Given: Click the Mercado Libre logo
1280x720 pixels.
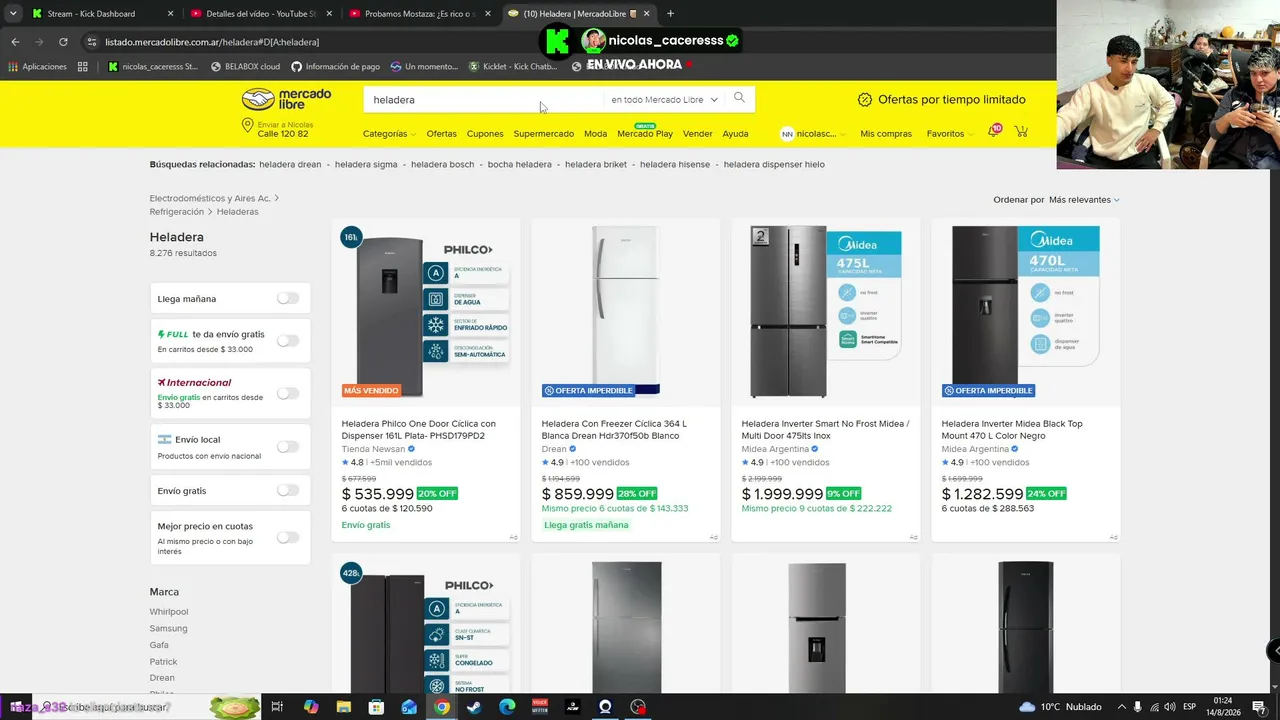Looking at the screenshot, I should point(286,99).
